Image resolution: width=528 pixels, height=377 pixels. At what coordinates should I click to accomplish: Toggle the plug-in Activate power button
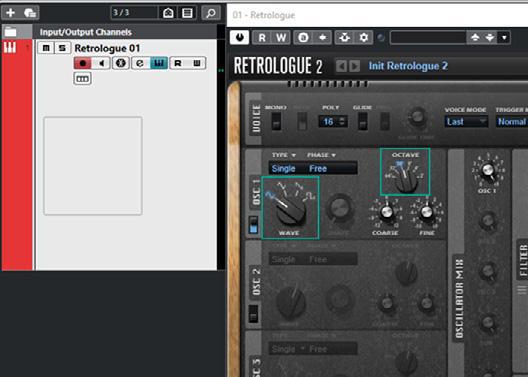point(239,37)
